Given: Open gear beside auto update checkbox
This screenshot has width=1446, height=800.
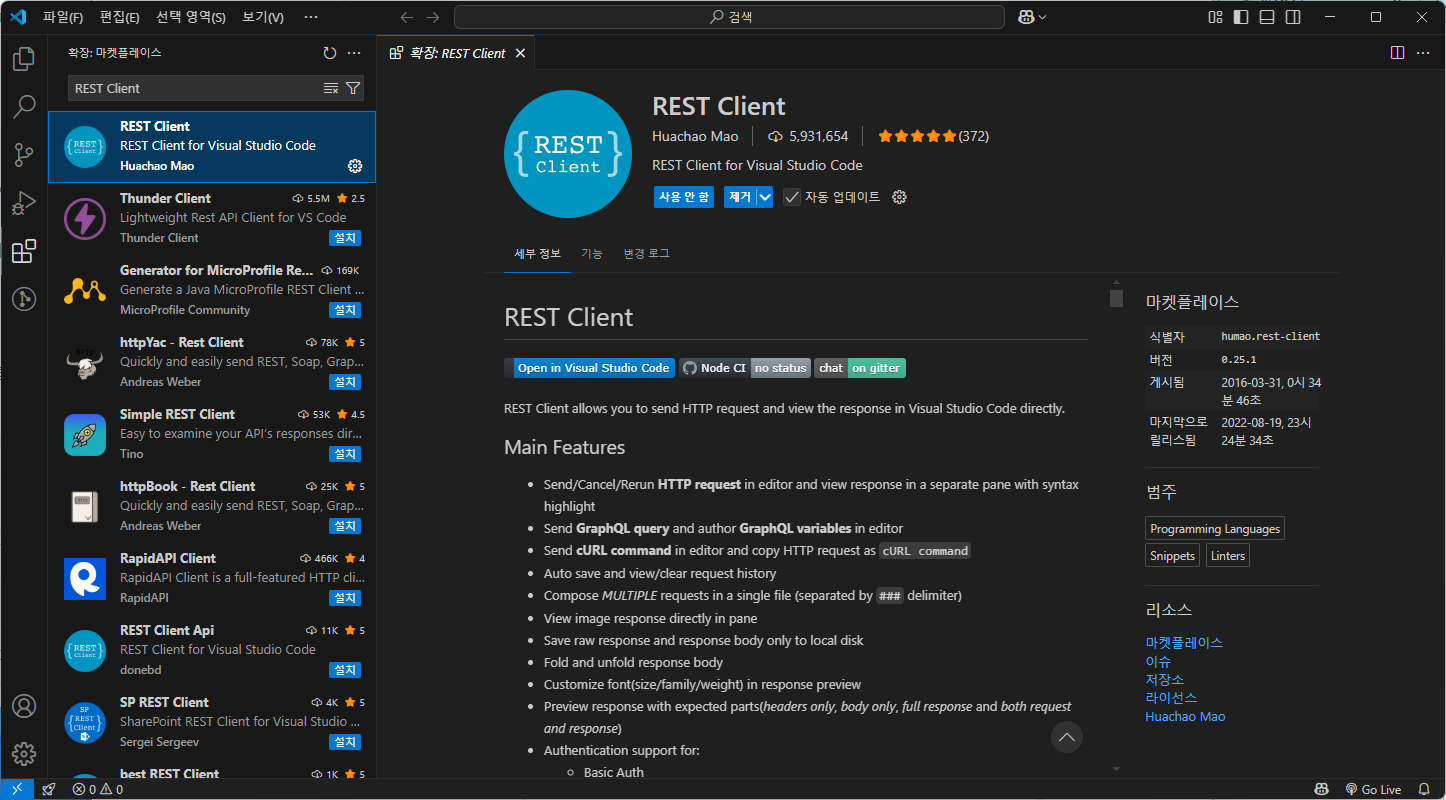Looking at the screenshot, I should (899, 197).
